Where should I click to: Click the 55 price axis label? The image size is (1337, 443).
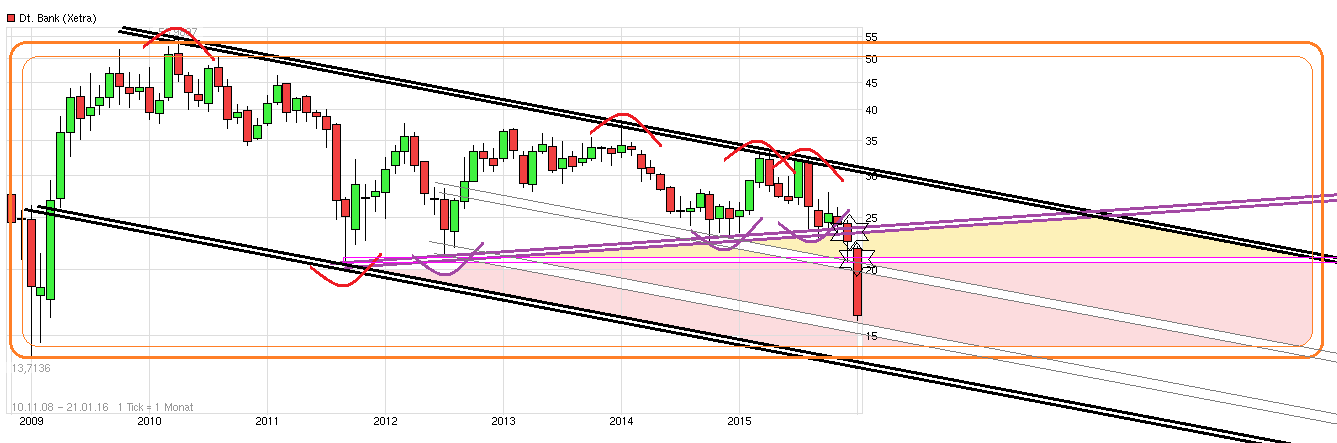click(x=871, y=37)
